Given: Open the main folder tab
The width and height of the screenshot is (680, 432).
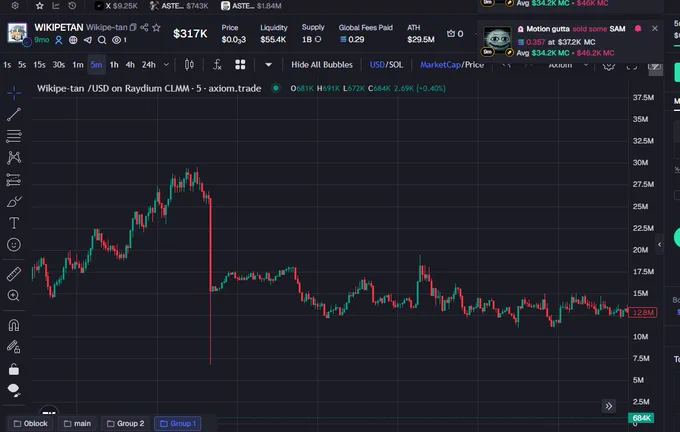Looking at the screenshot, I should click(77, 423).
